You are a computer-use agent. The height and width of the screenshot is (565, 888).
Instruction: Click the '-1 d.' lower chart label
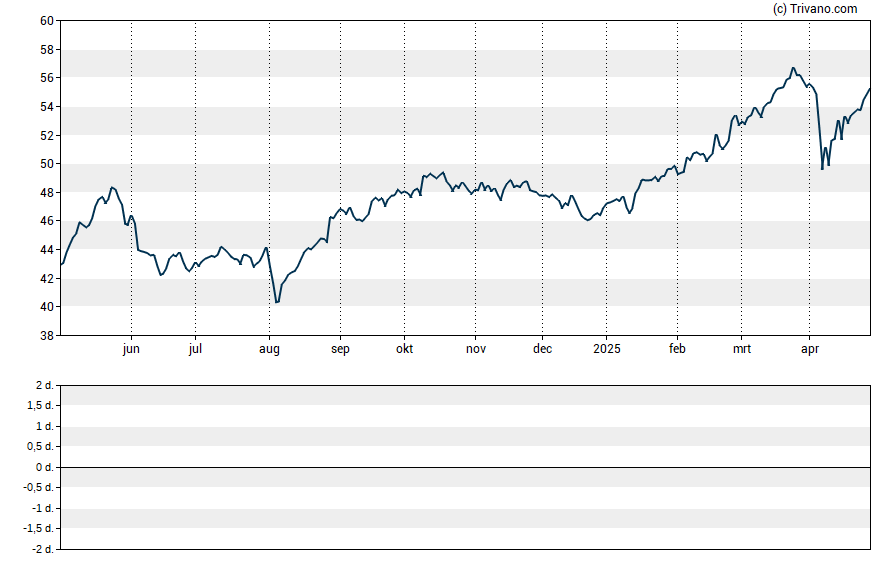pyautogui.click(x=42, y=508)
